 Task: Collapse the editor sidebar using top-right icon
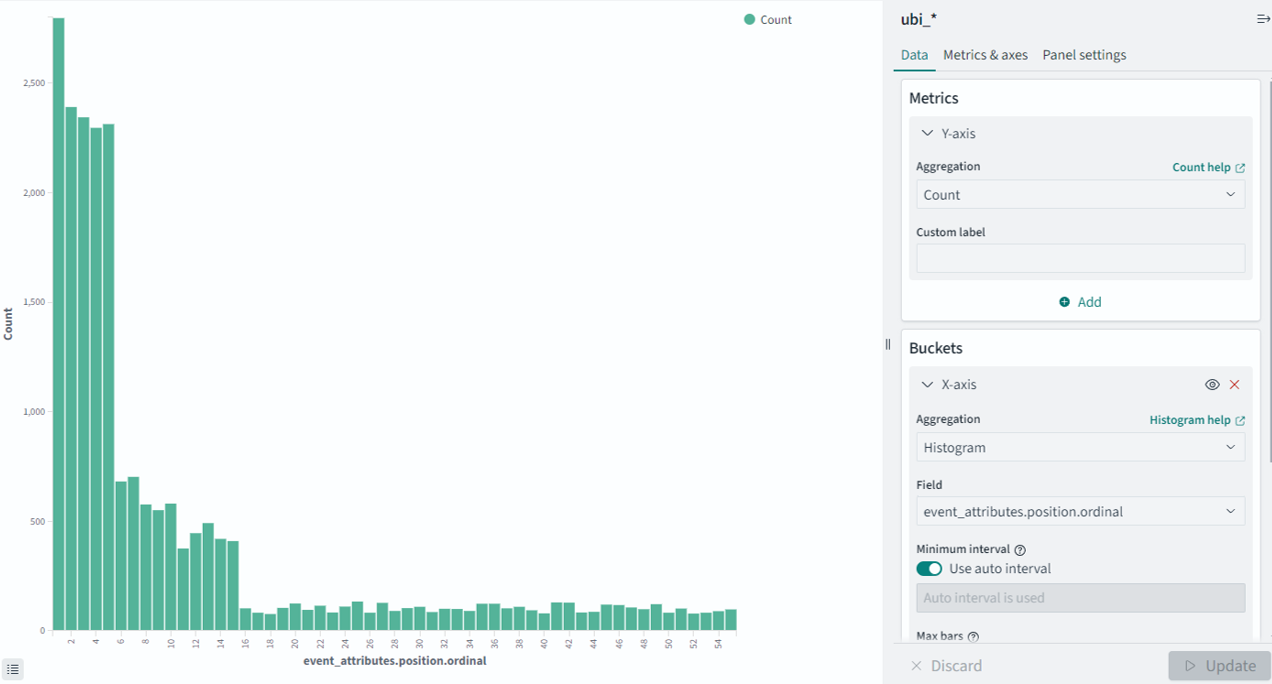pyautogui.click(x=1262, y=20)
